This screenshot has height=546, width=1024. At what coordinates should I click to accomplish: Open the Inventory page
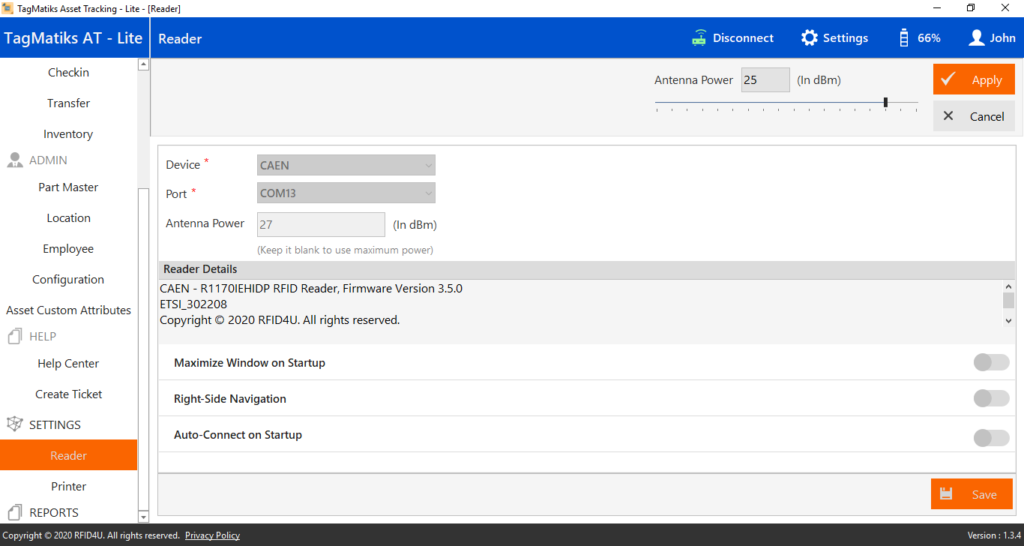tap(69, 134)
